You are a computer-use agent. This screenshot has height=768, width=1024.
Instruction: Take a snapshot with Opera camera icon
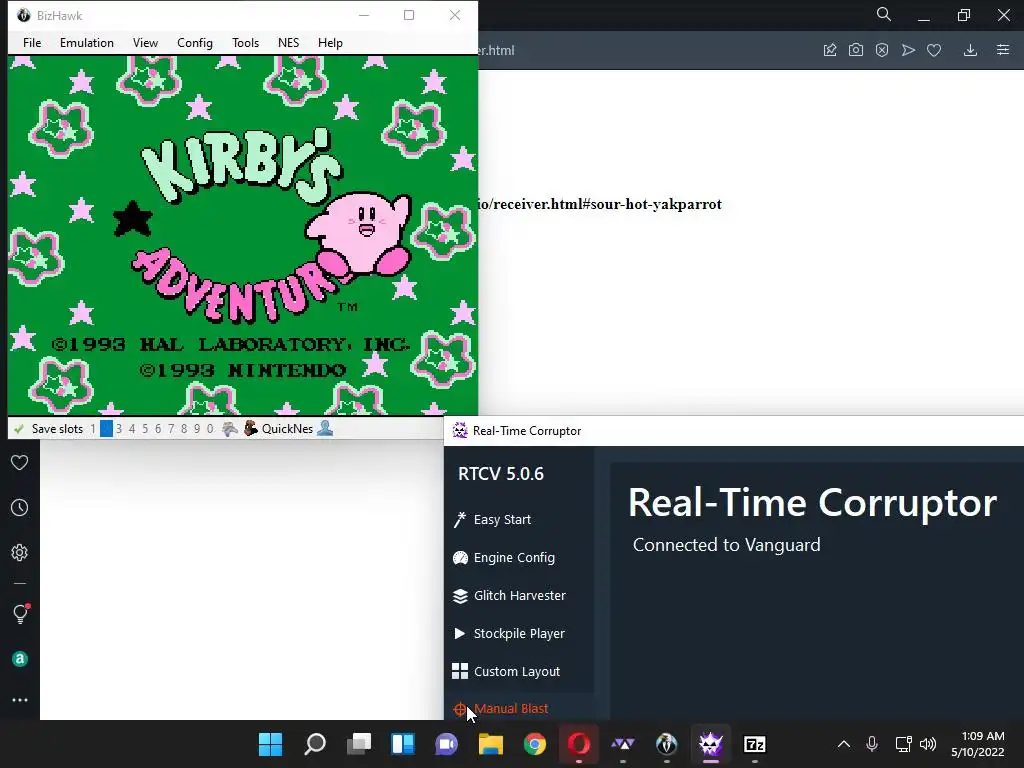[856, 50]
